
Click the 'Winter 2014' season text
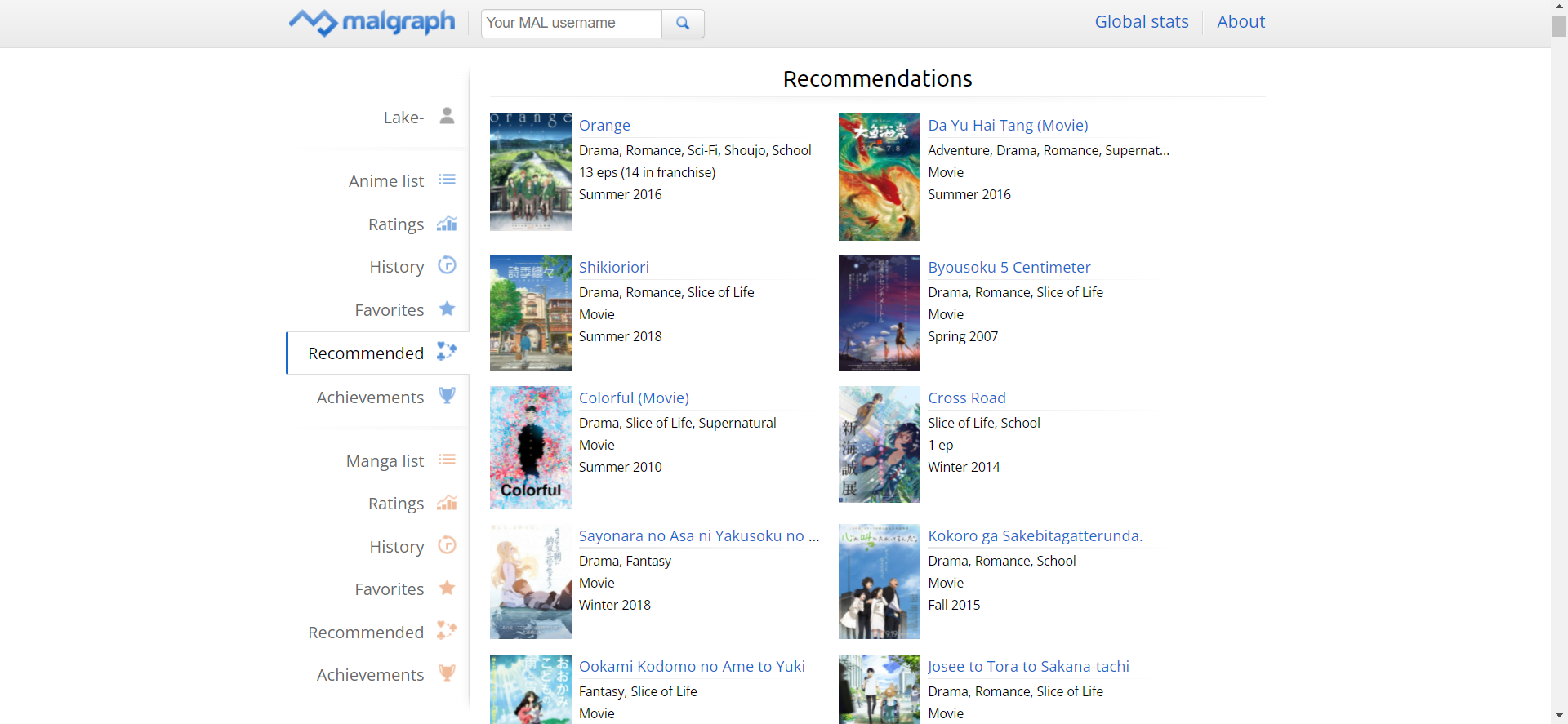pos(964,468)
